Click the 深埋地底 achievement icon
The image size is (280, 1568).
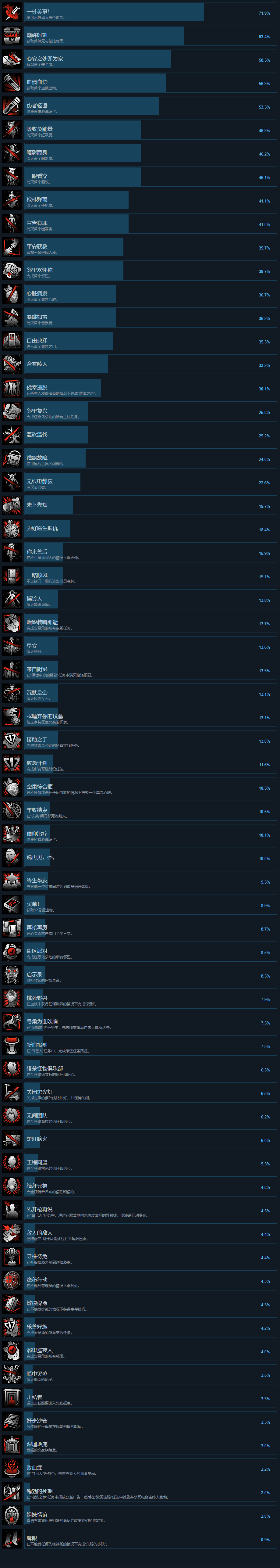(x=12, y=1446)
